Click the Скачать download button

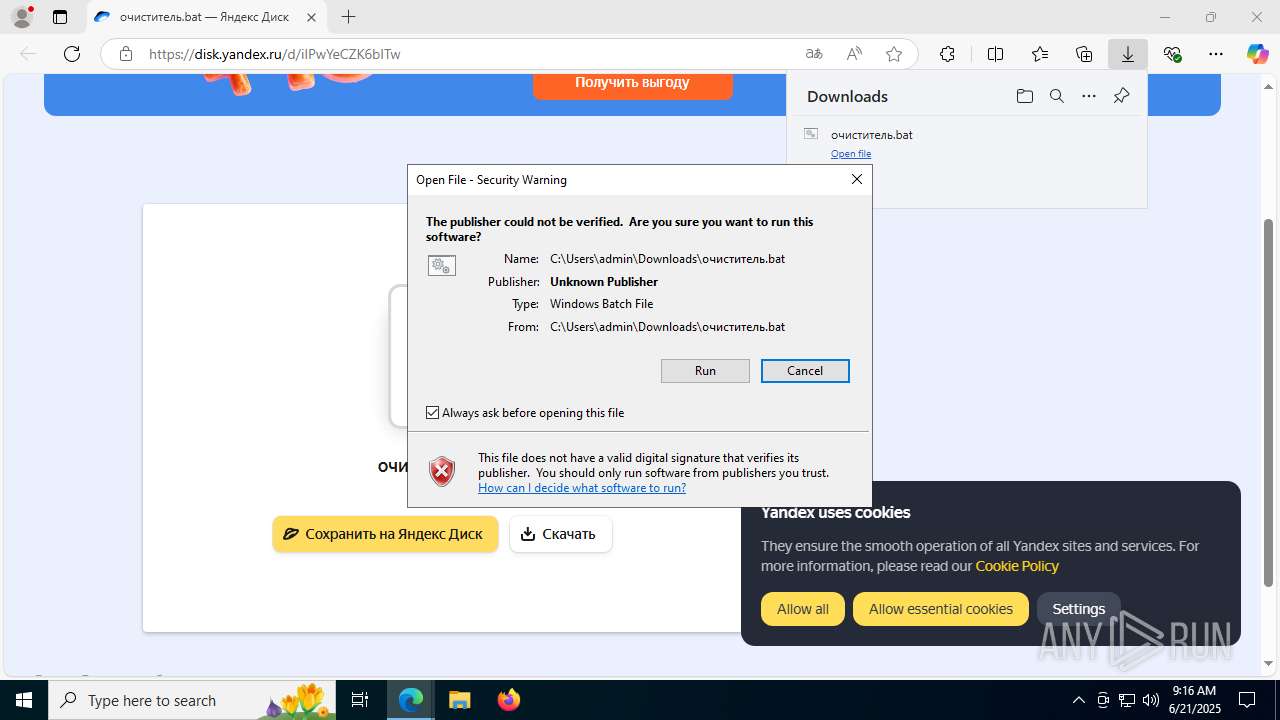tap(560, 534)
